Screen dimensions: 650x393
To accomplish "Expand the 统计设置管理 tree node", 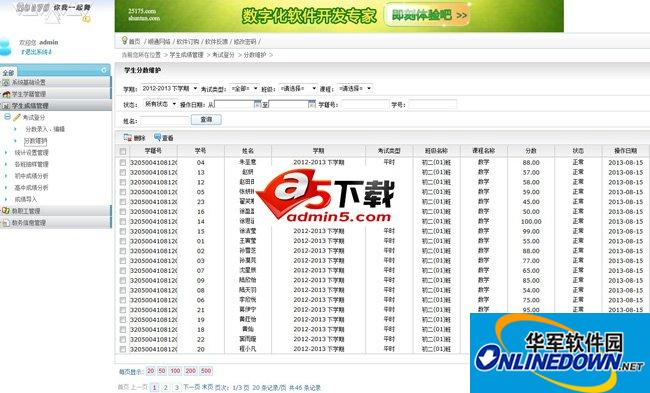I will [6, 153].
